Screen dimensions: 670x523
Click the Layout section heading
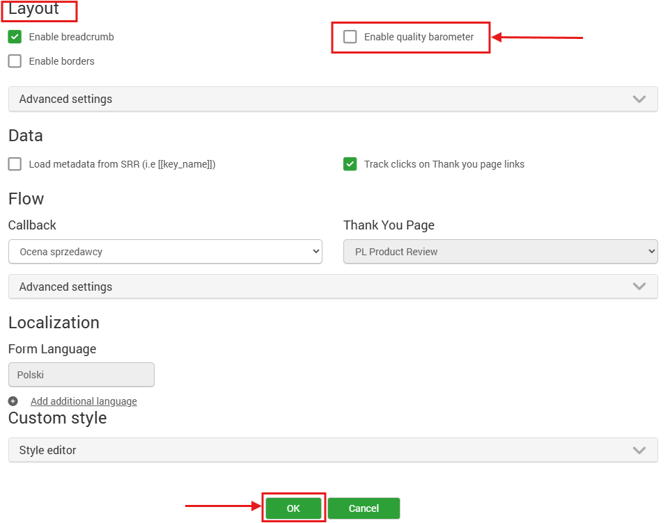(x=35, y=9)
